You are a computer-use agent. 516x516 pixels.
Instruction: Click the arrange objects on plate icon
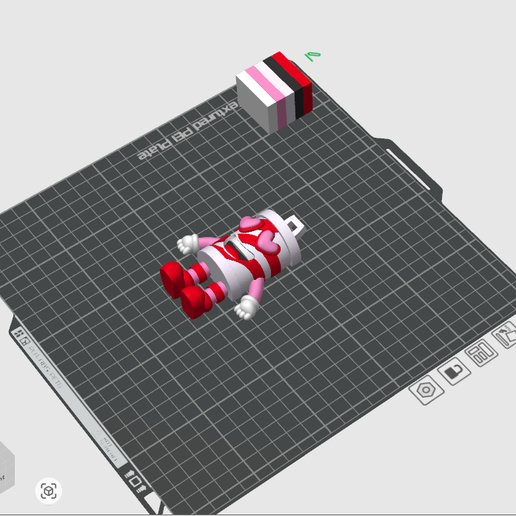coord(481,353)
